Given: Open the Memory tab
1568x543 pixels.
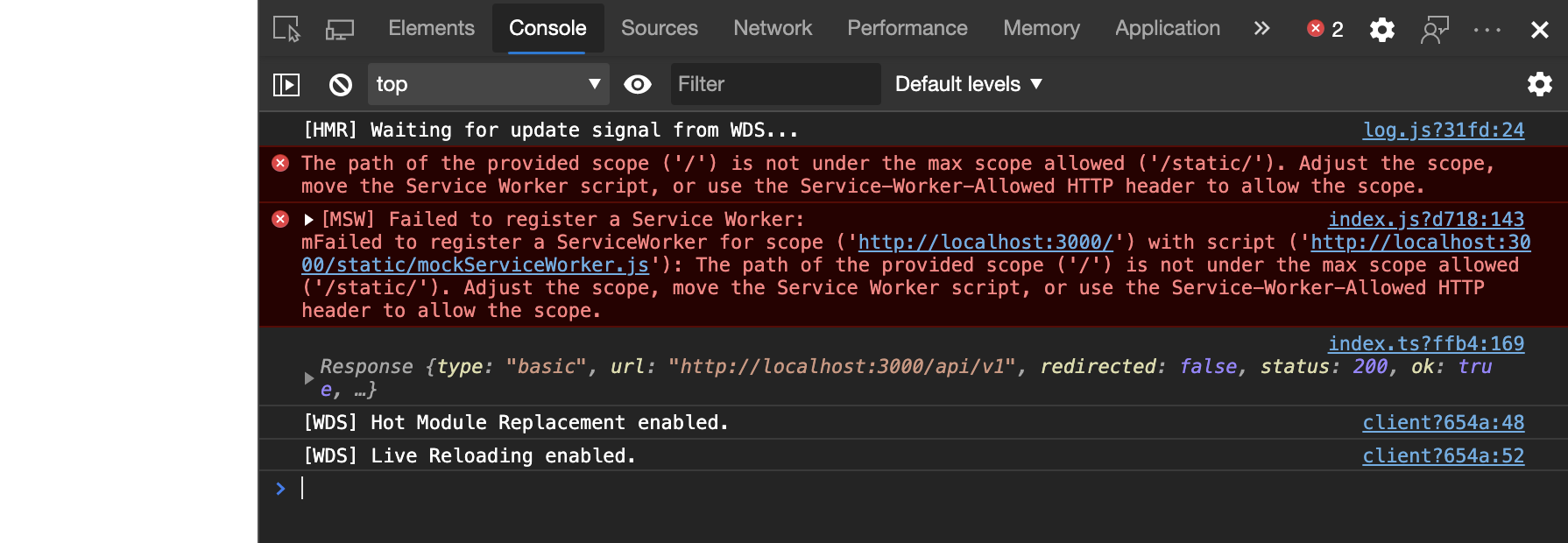Looking at the screenshot, I should point(1042,28).
